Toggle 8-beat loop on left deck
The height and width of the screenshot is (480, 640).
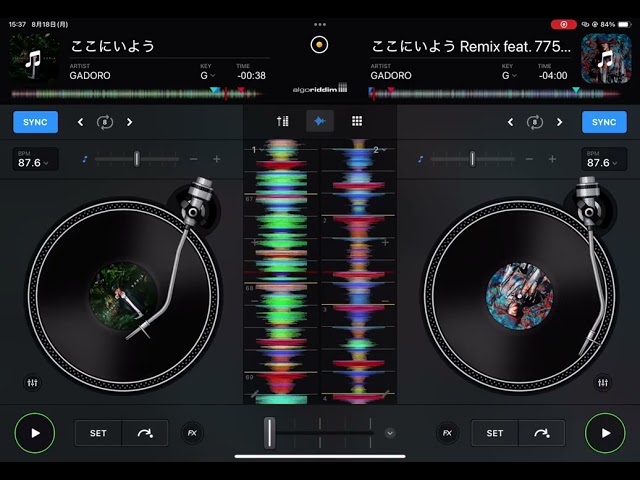coord(105,122)
